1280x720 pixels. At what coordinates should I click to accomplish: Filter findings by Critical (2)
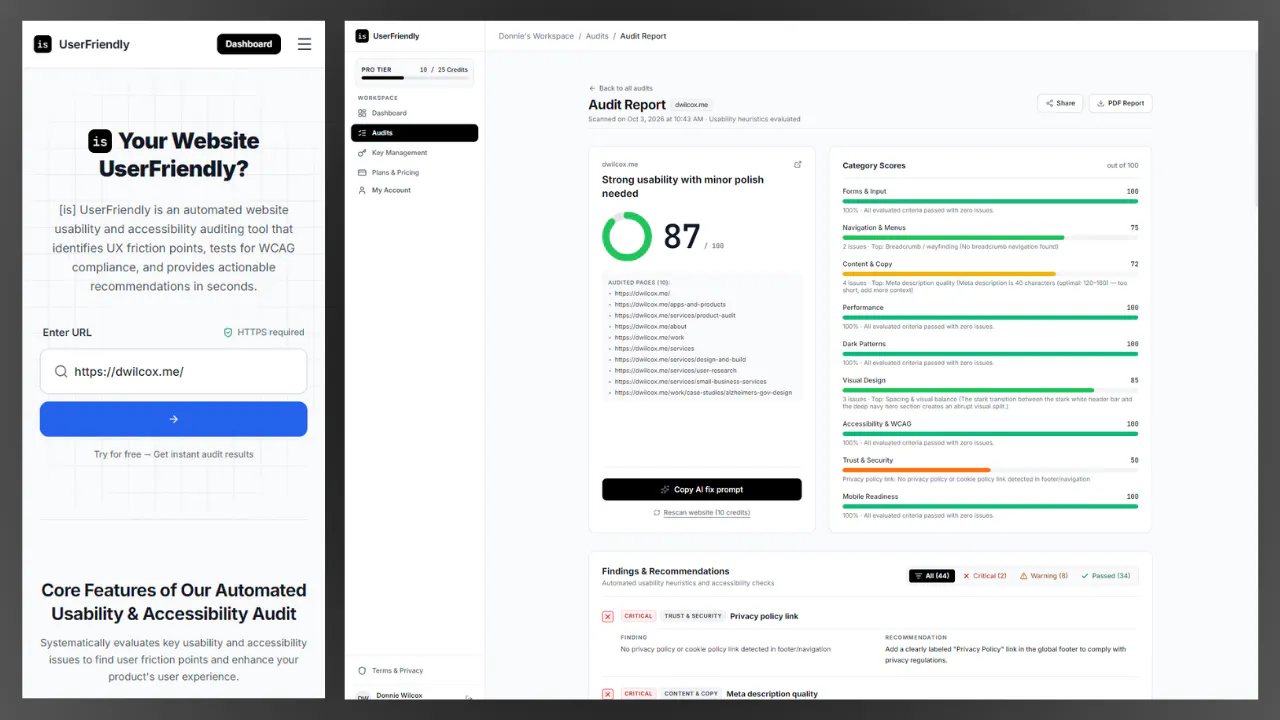pyautogui.click(x=985, y=576)
